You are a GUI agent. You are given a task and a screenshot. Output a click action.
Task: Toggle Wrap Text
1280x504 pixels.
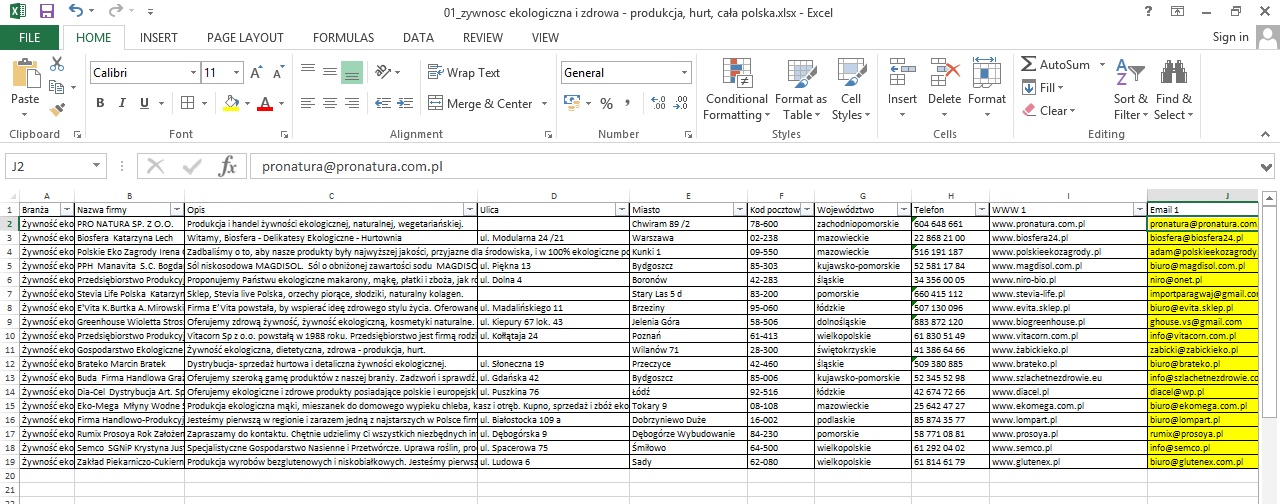tap(463, 73)
